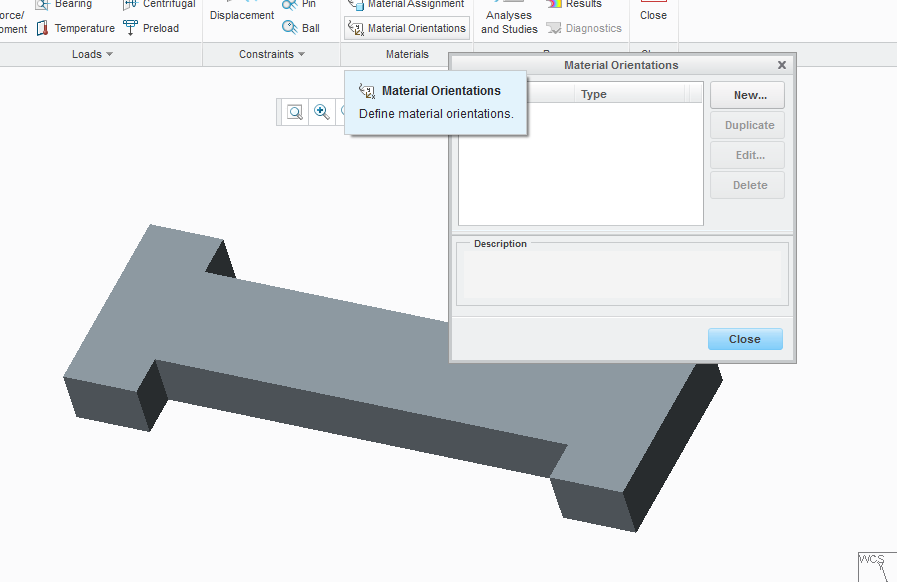This screenshot has width=897, height=582.
Task: Click the Refit zoom icon in graphics toolbar
Action: click(295, 112)
